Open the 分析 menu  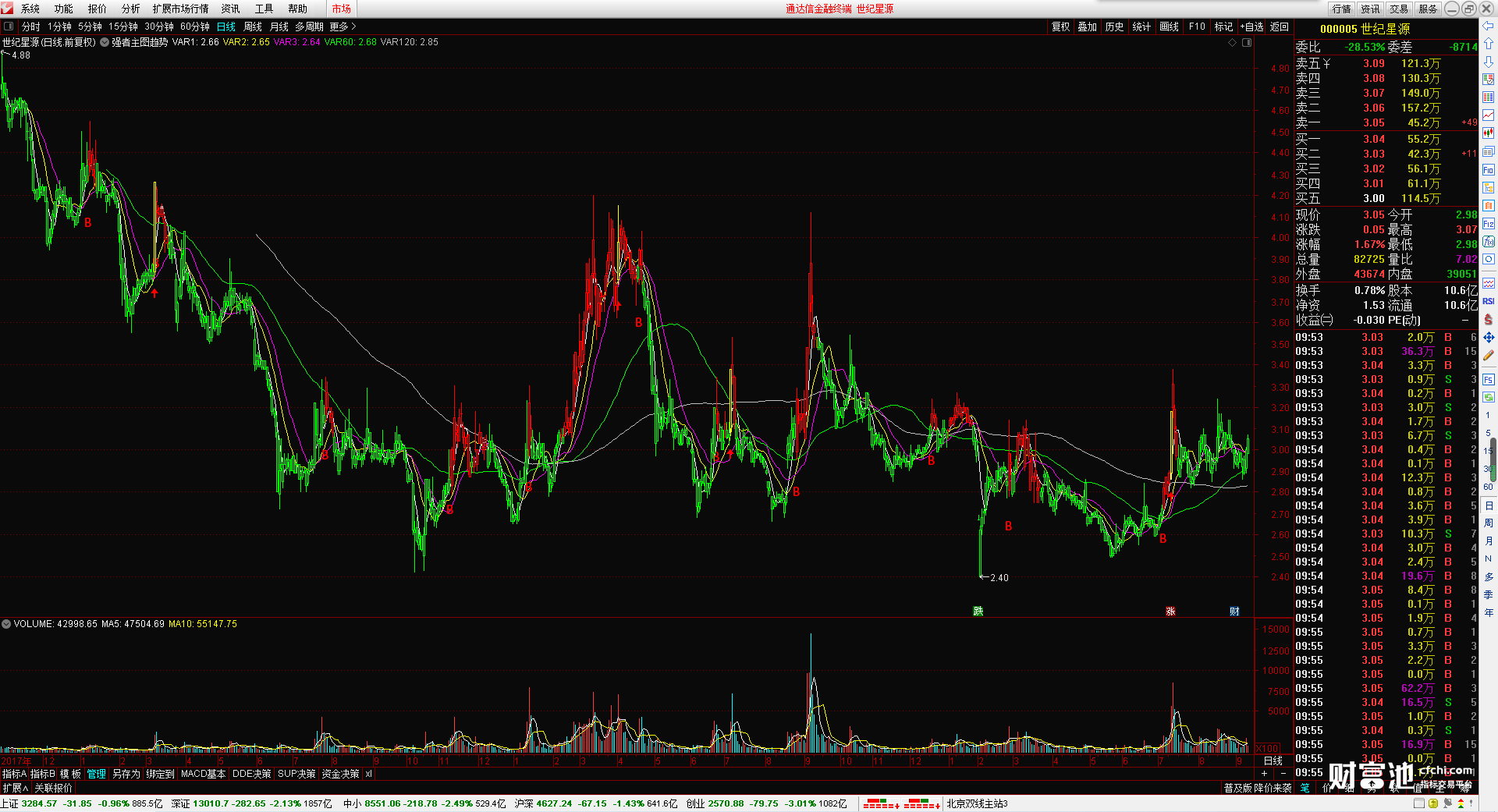pyautogui.click(x=131, y=9)
